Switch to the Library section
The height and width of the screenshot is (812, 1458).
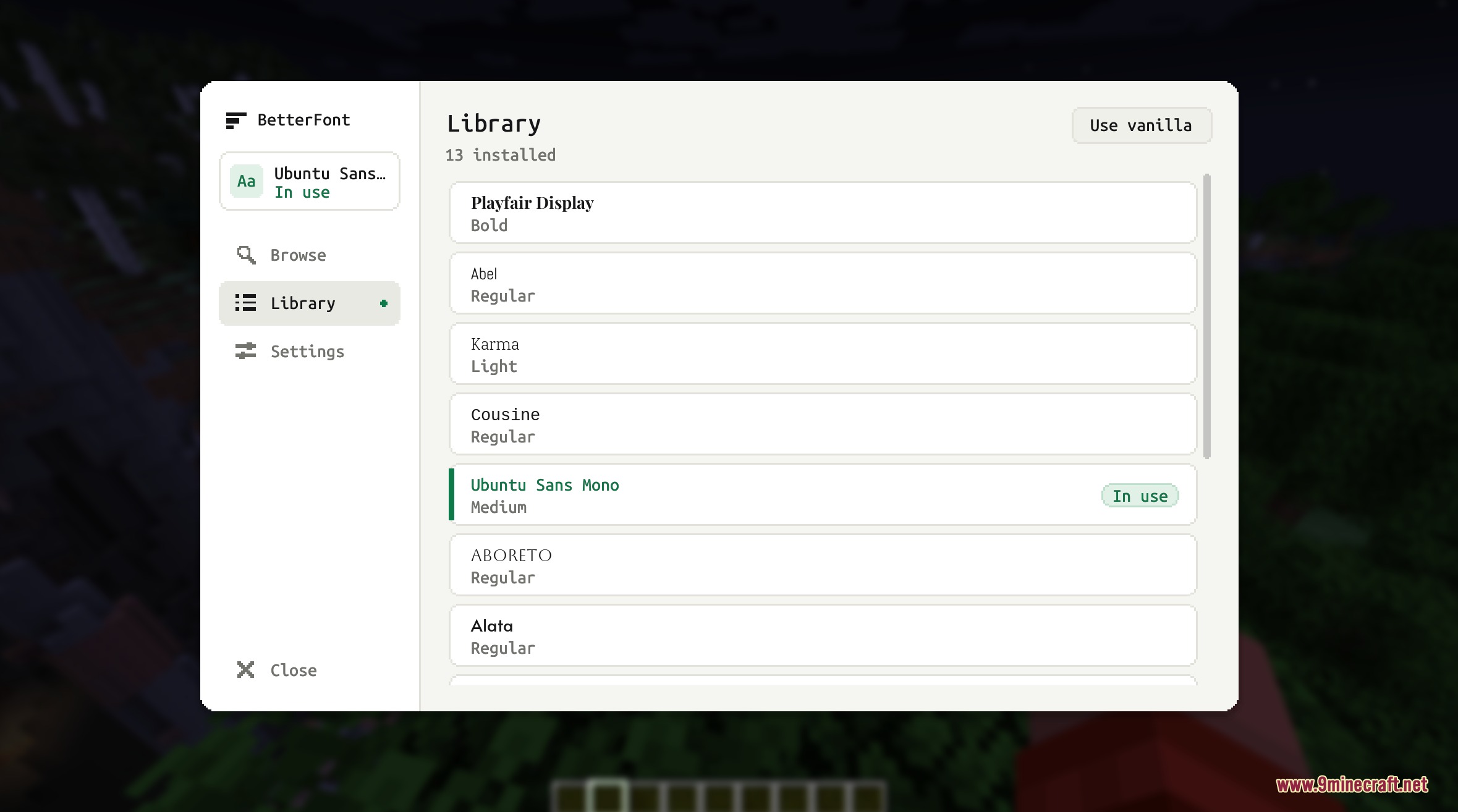[310, 303]
